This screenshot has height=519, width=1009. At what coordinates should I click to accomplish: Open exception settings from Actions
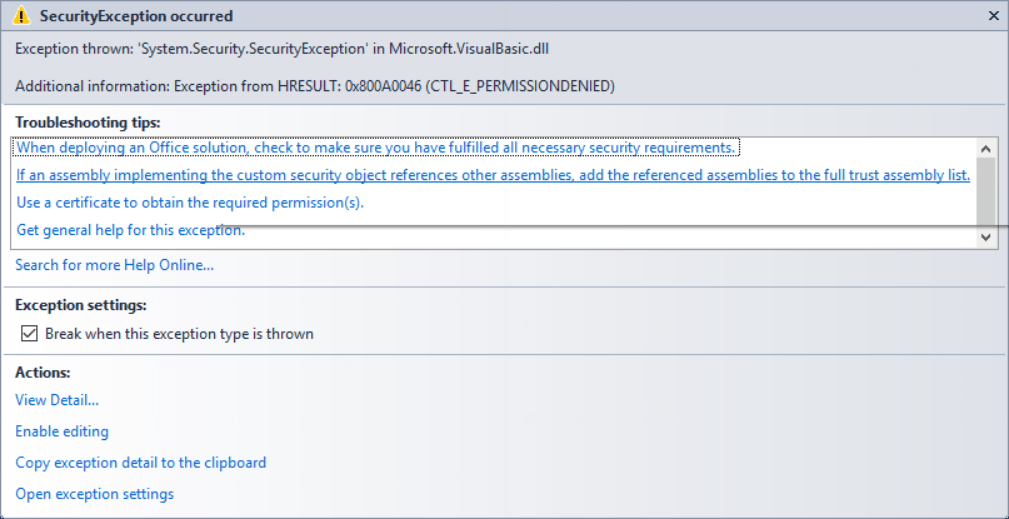pos(95,494)
